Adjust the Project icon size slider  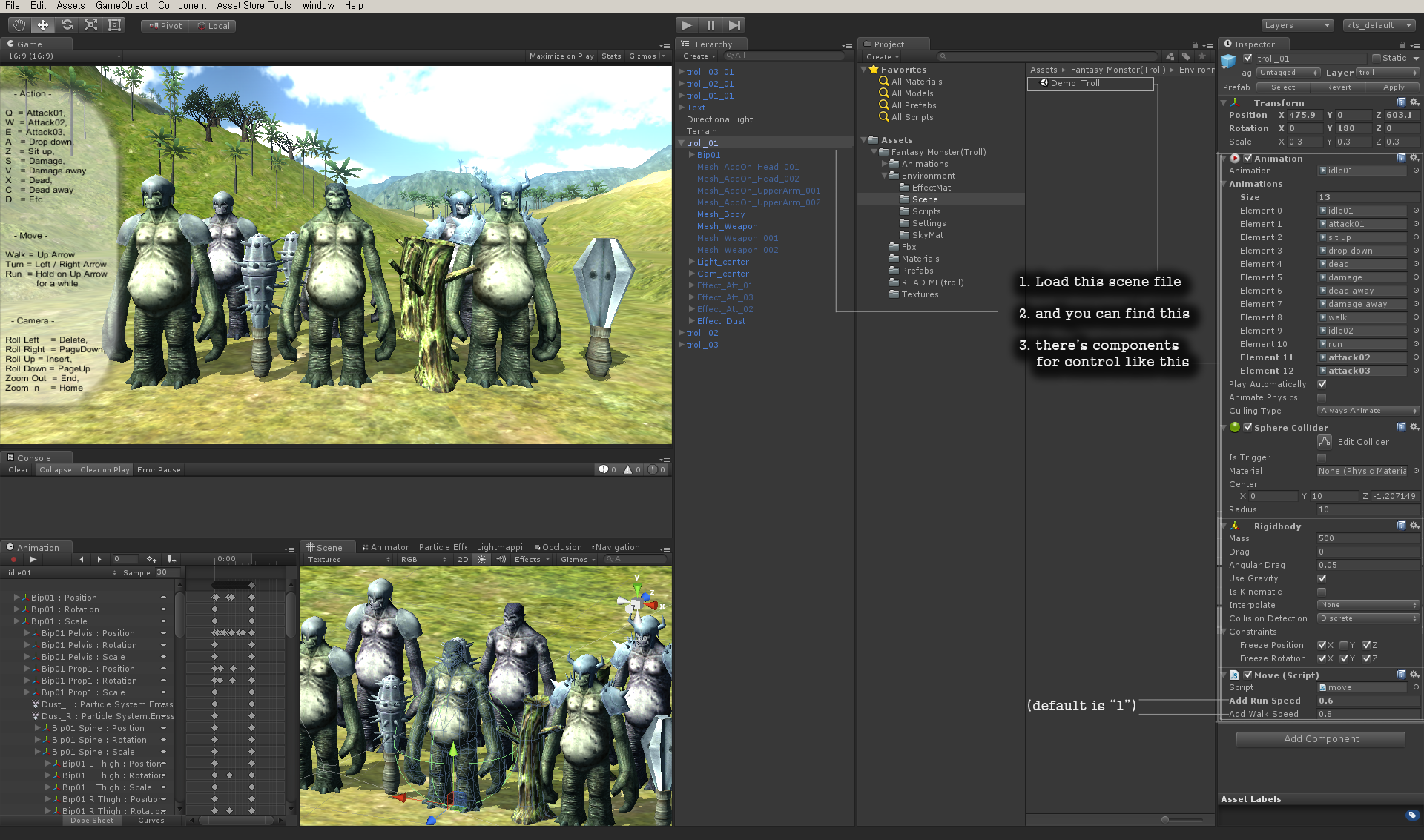coord(1183,819)
